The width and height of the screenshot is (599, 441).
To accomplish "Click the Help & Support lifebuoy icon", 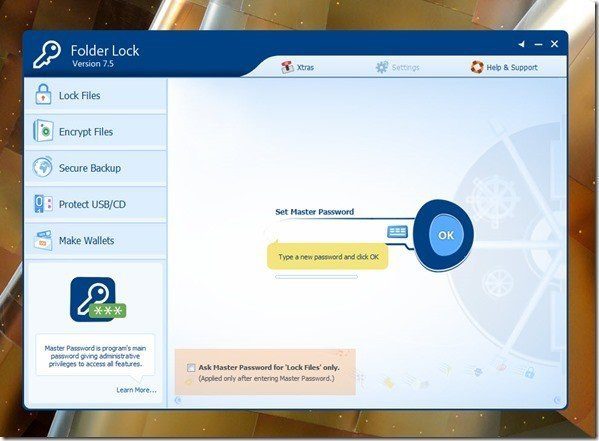I will click(477, 67).
